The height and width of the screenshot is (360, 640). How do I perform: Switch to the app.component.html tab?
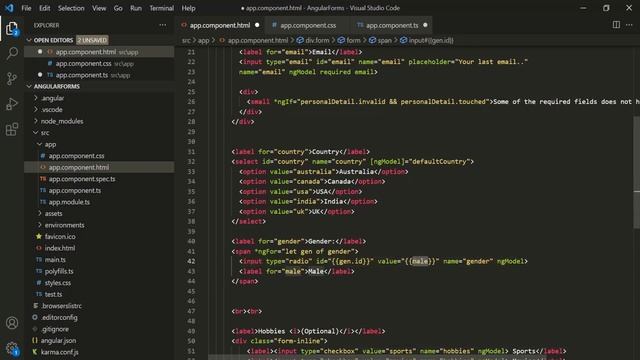pyautogui.click(x=220, y=25)
